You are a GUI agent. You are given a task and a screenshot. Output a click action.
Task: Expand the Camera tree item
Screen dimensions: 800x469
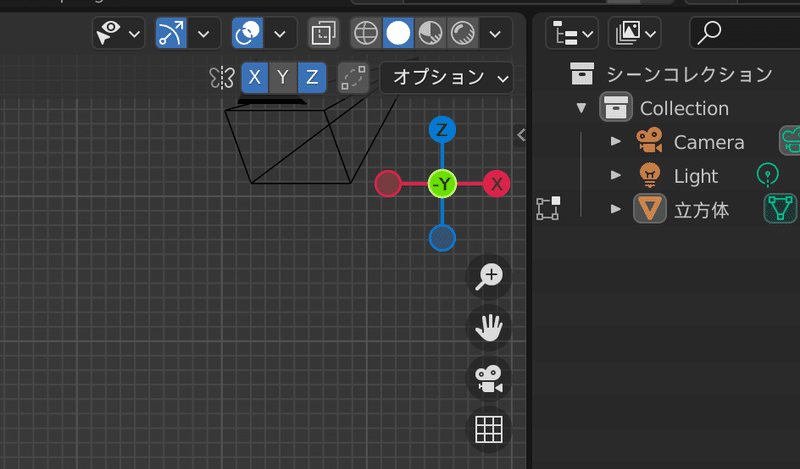[x=616, y=141]
